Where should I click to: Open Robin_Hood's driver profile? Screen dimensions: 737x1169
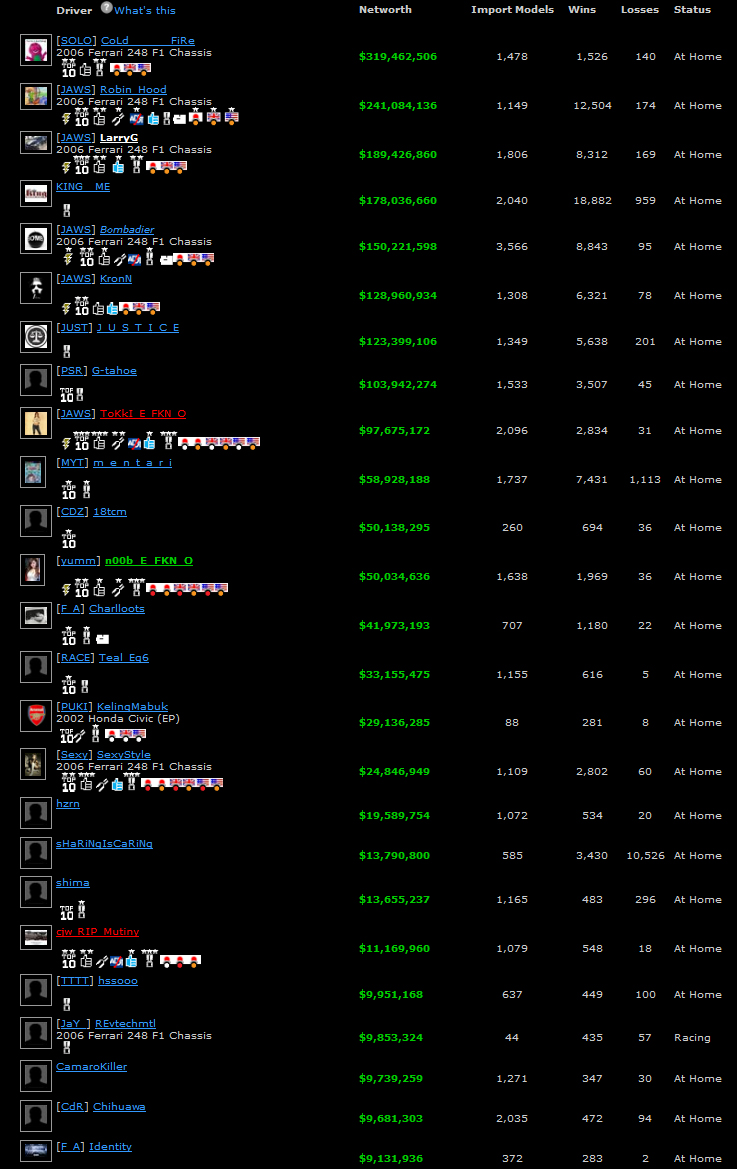[133, 90]
